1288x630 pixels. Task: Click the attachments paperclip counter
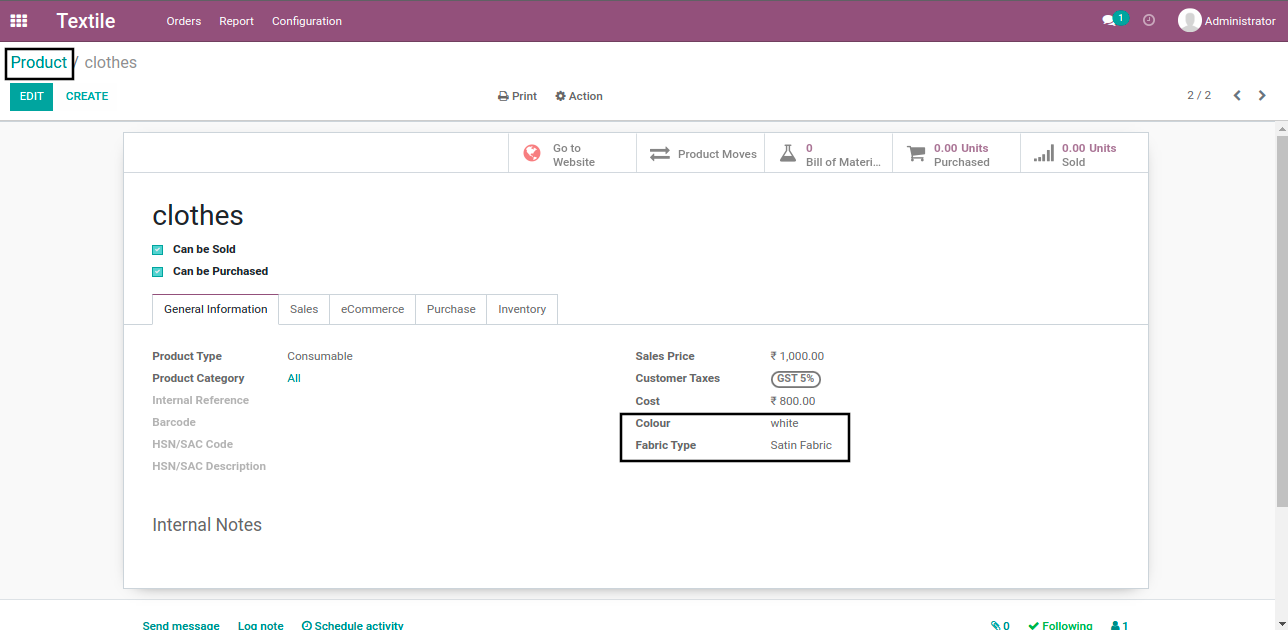(x=1000, y=626)
